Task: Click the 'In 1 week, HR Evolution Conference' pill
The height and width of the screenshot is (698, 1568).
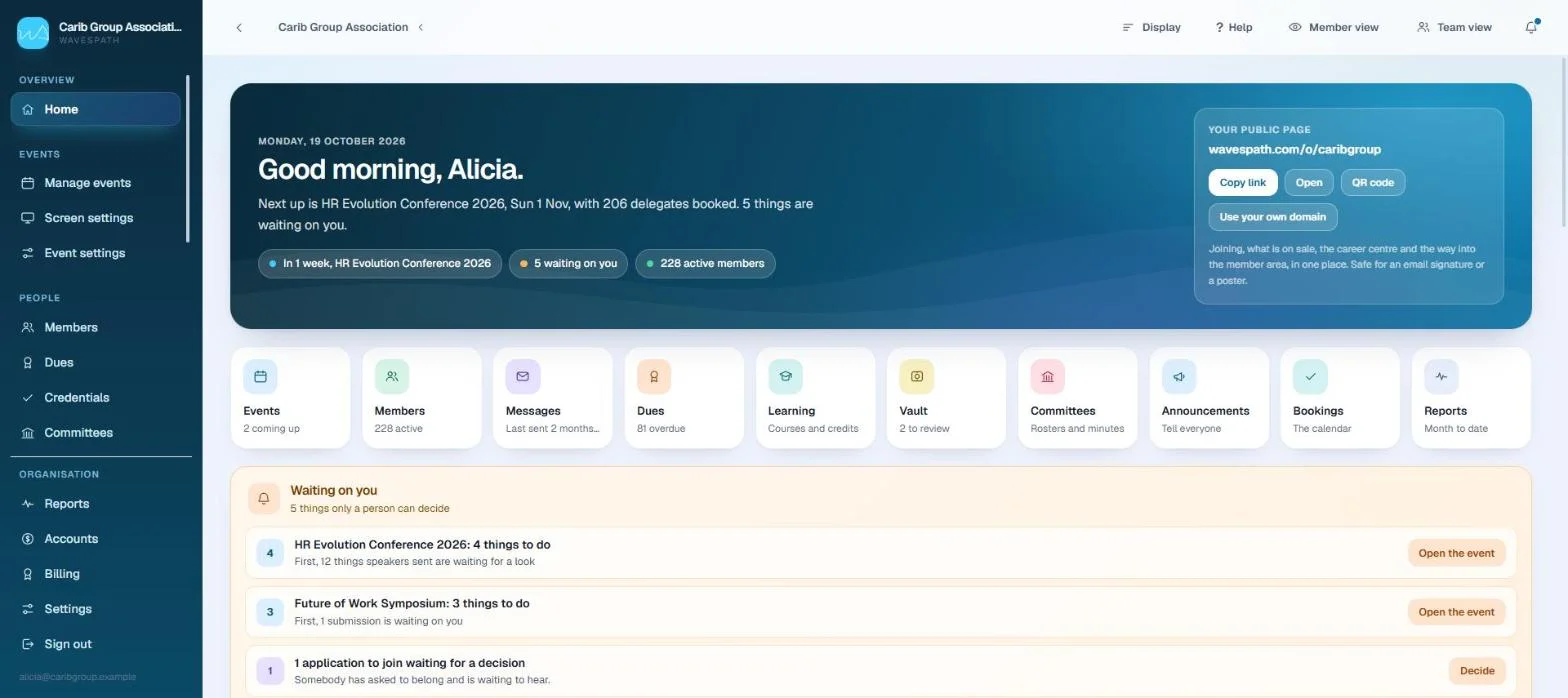Action: [380, 264]
